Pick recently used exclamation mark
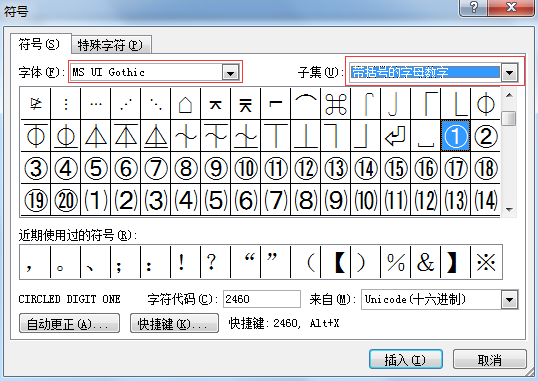The image size is (538, 381). pyautogui.click(x=186, y=262)
